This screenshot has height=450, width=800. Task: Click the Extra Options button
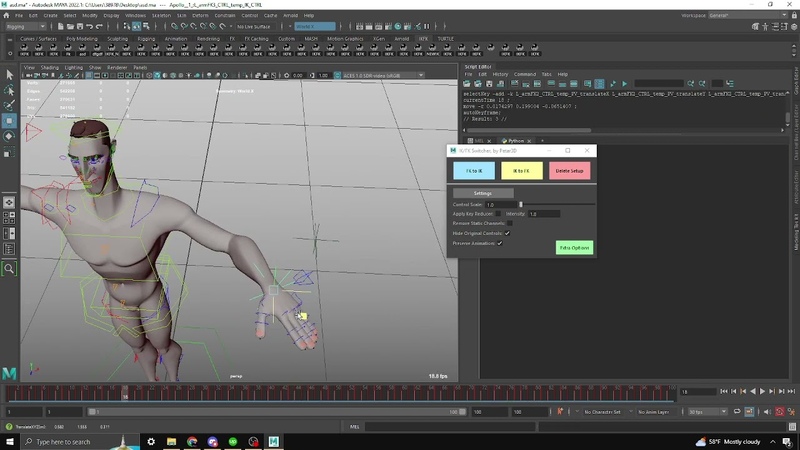tap(574, 248)
